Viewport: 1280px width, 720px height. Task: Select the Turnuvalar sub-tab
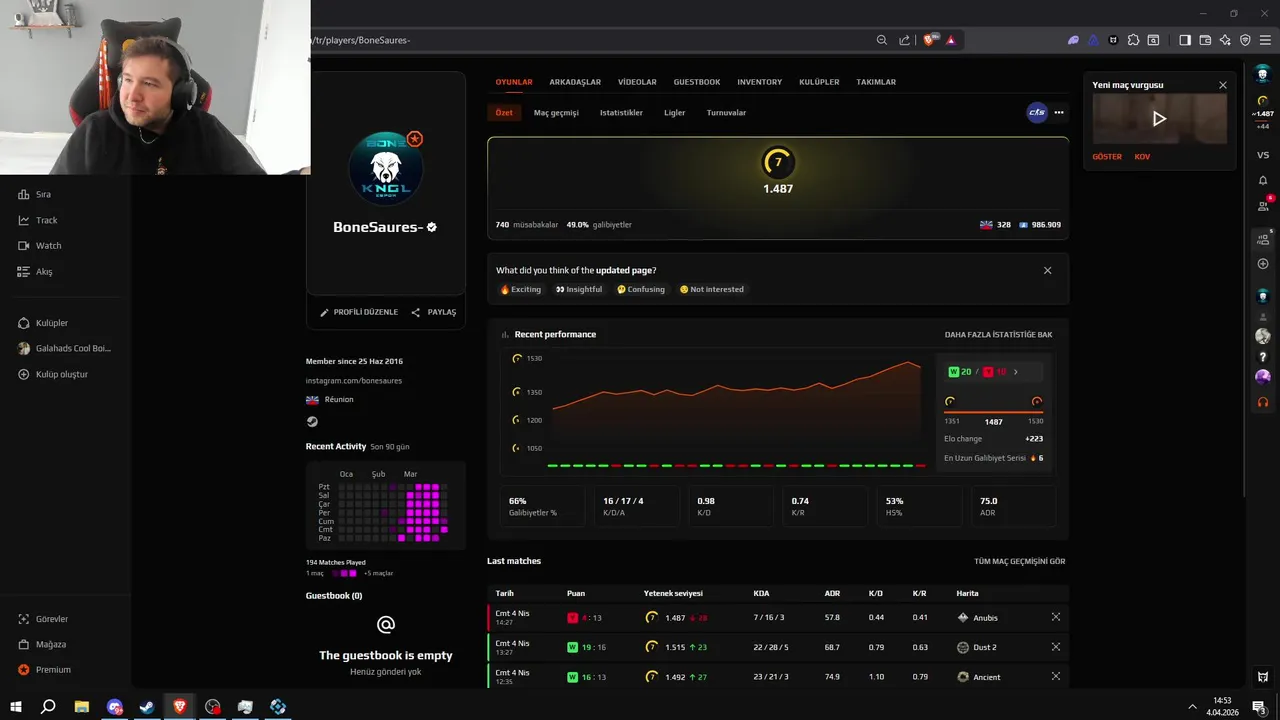pos(726,112)
